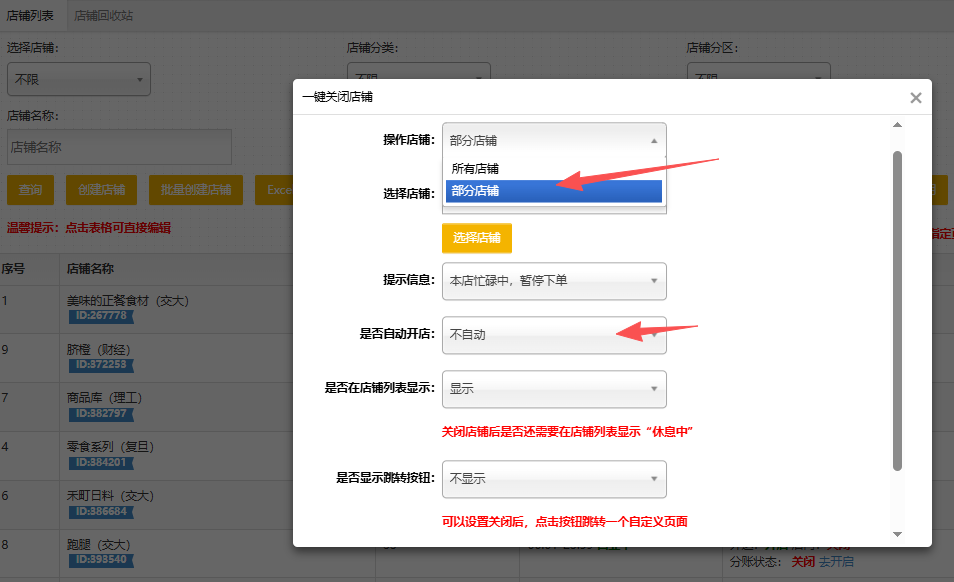The height and width of the screenshot is (582, 954).
Task: Click scrollbar up arrow in dialog
Action: (897, 125)
